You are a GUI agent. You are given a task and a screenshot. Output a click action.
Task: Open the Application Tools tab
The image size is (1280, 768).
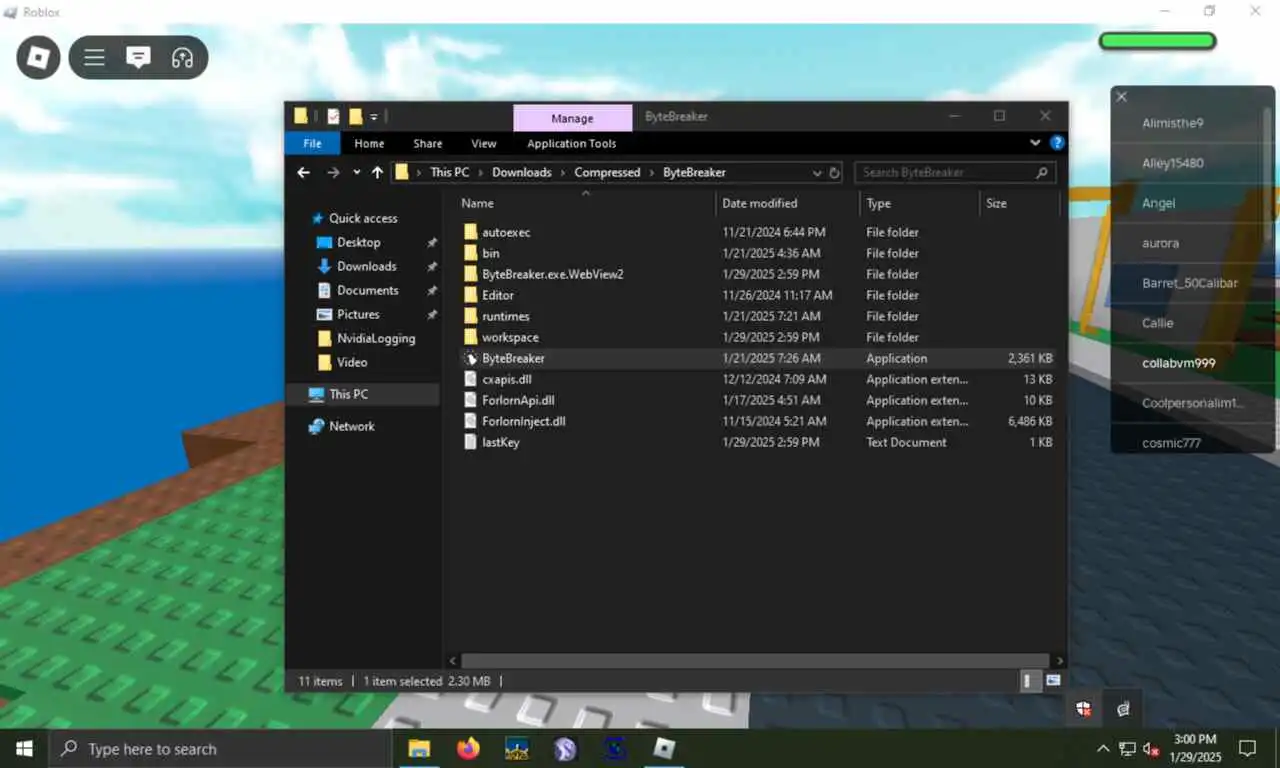(571, 143)
